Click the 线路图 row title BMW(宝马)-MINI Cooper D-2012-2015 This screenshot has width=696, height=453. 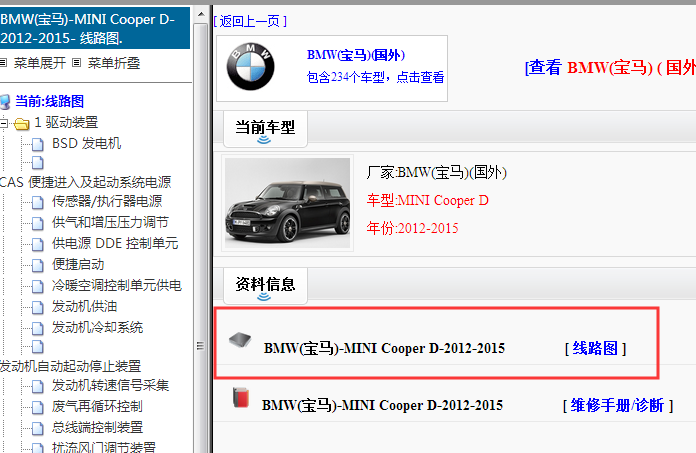pos(384,348)
